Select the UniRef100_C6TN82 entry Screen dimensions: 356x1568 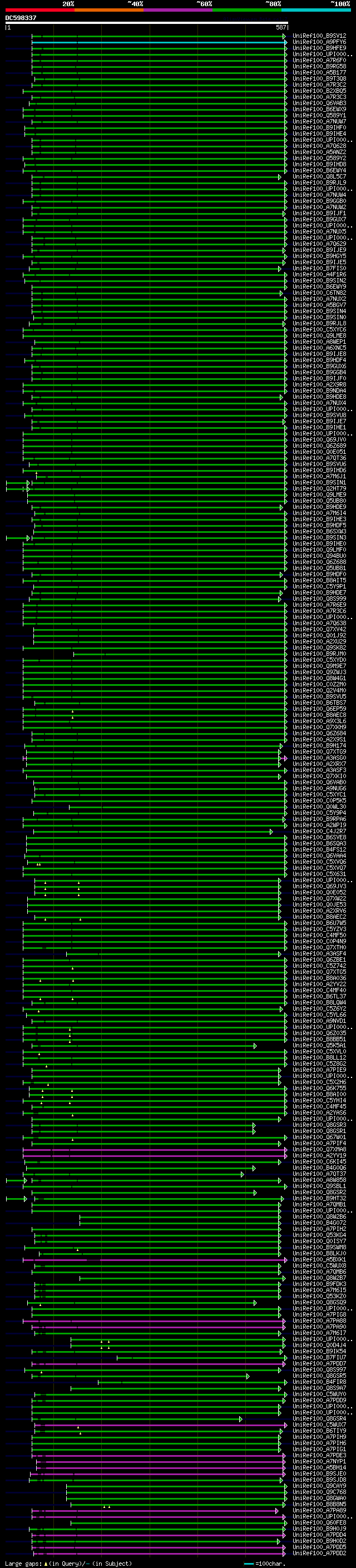point(319,293)
